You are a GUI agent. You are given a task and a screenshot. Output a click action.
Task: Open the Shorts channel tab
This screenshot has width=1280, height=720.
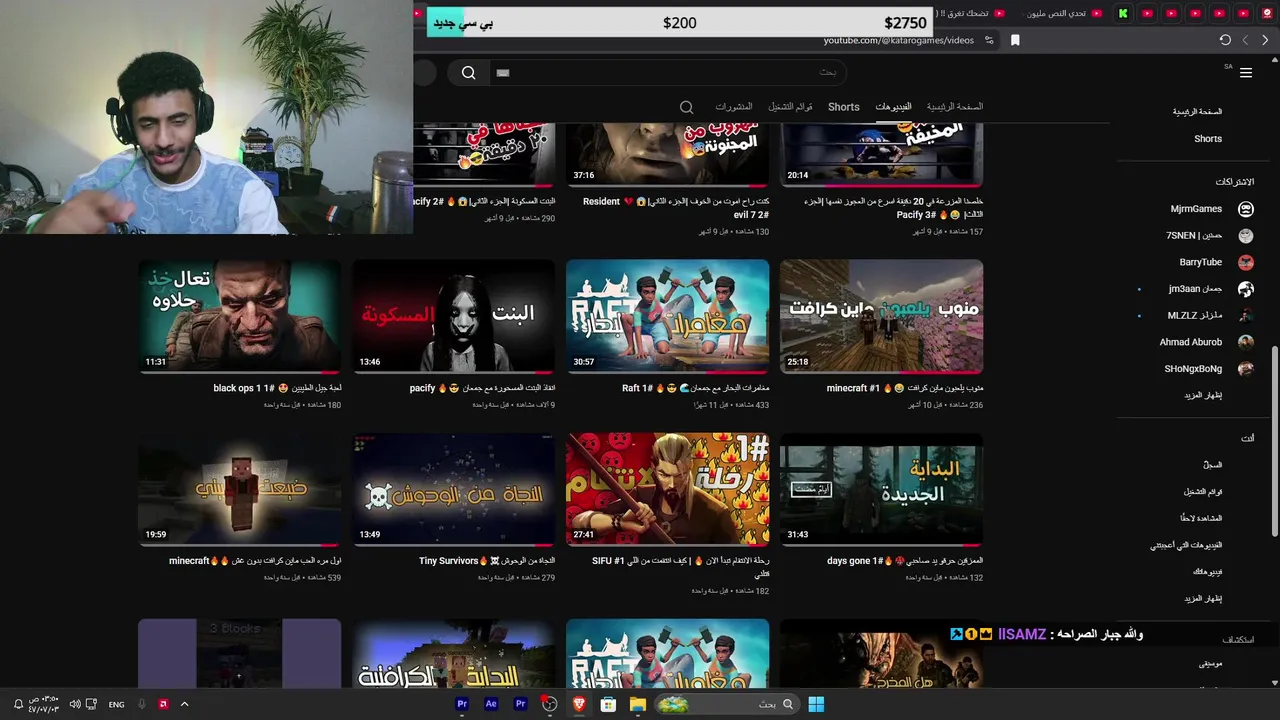point(843,107)
